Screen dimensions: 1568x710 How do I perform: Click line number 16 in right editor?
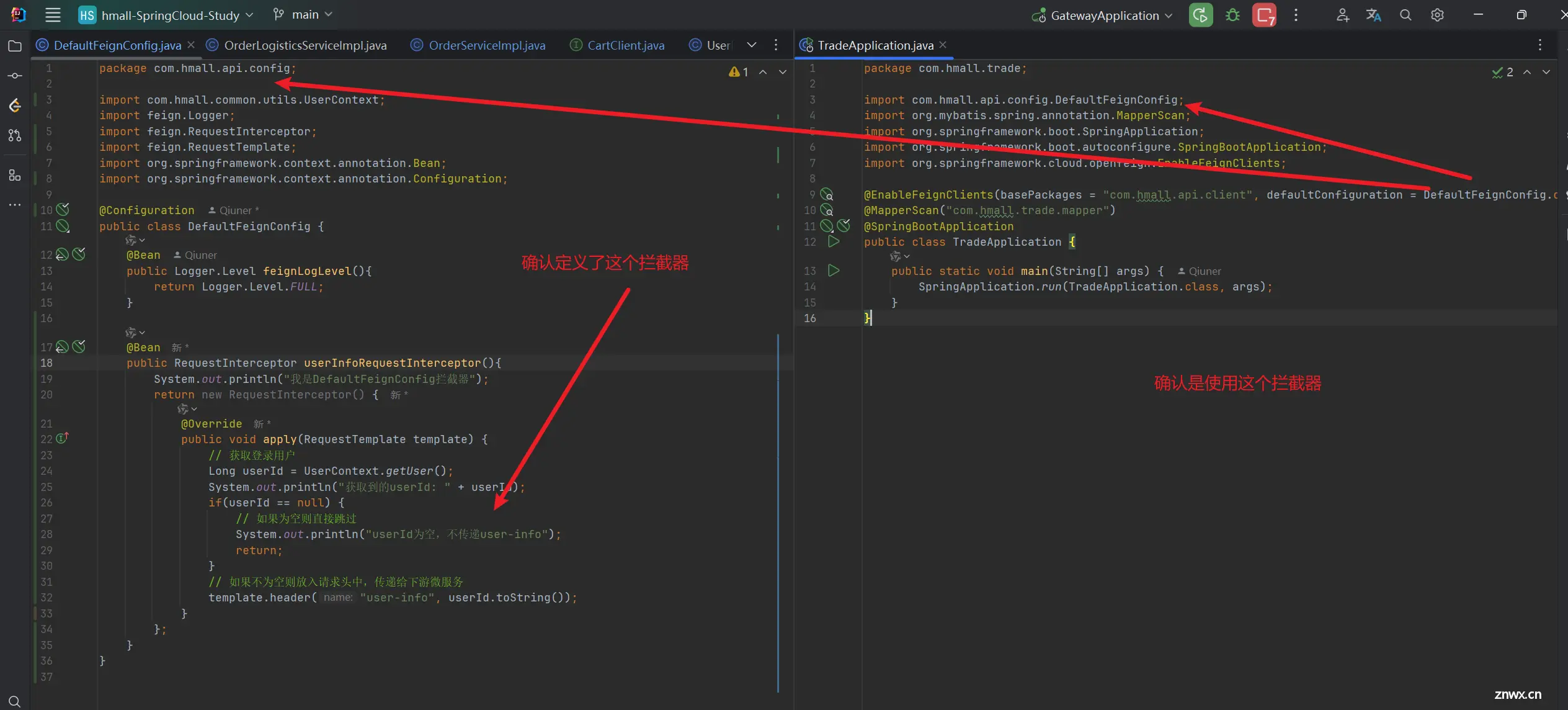[810, 318]
